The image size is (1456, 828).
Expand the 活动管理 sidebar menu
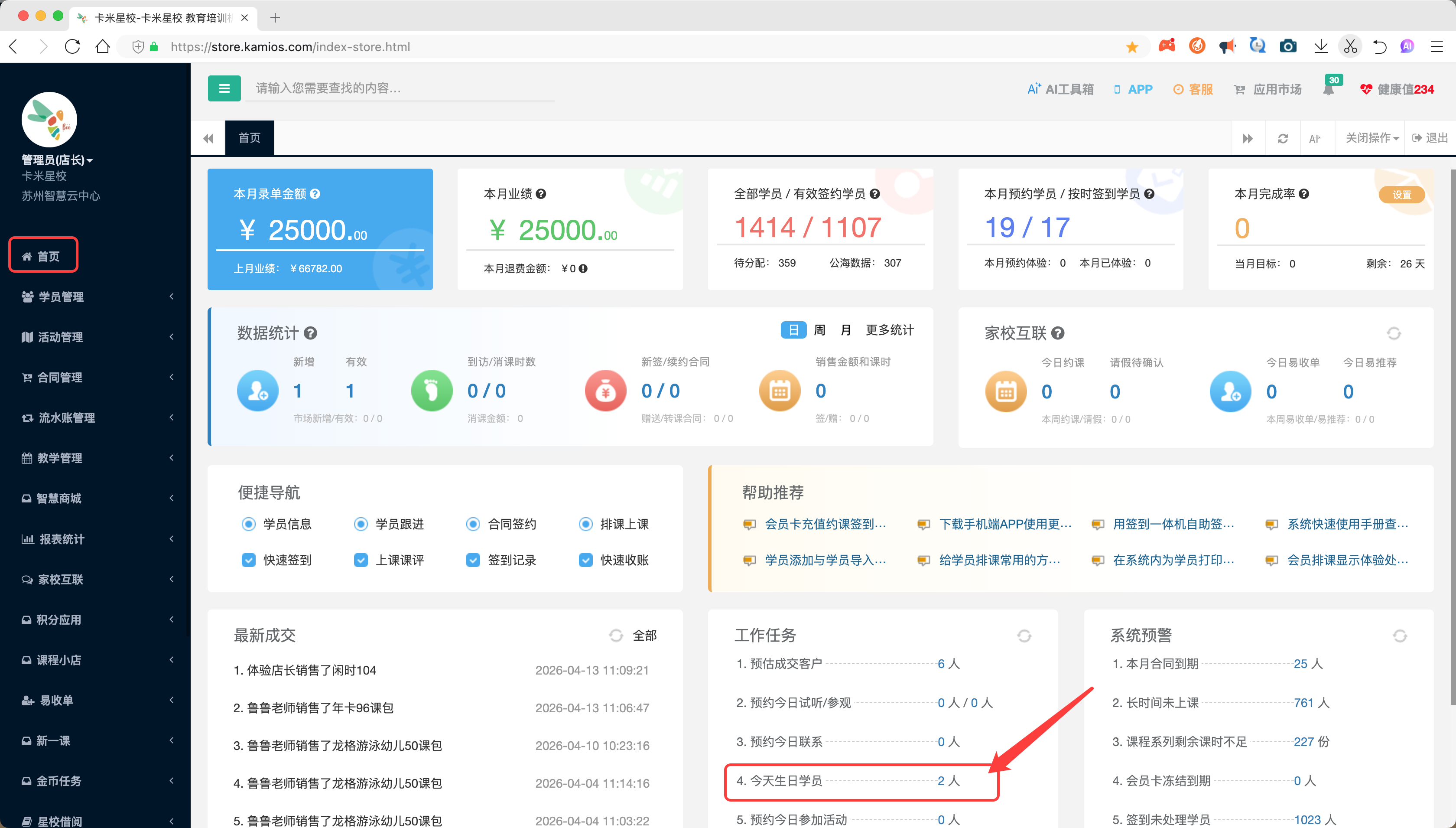[95, 337]
